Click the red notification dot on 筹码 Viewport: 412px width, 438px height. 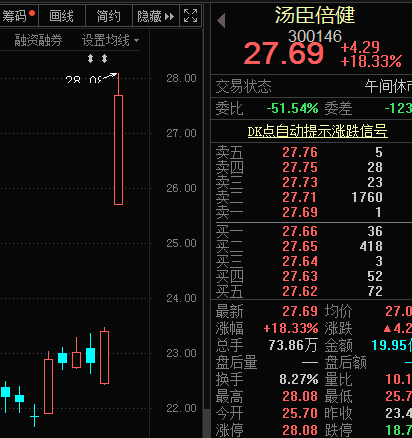coord(32,13)
